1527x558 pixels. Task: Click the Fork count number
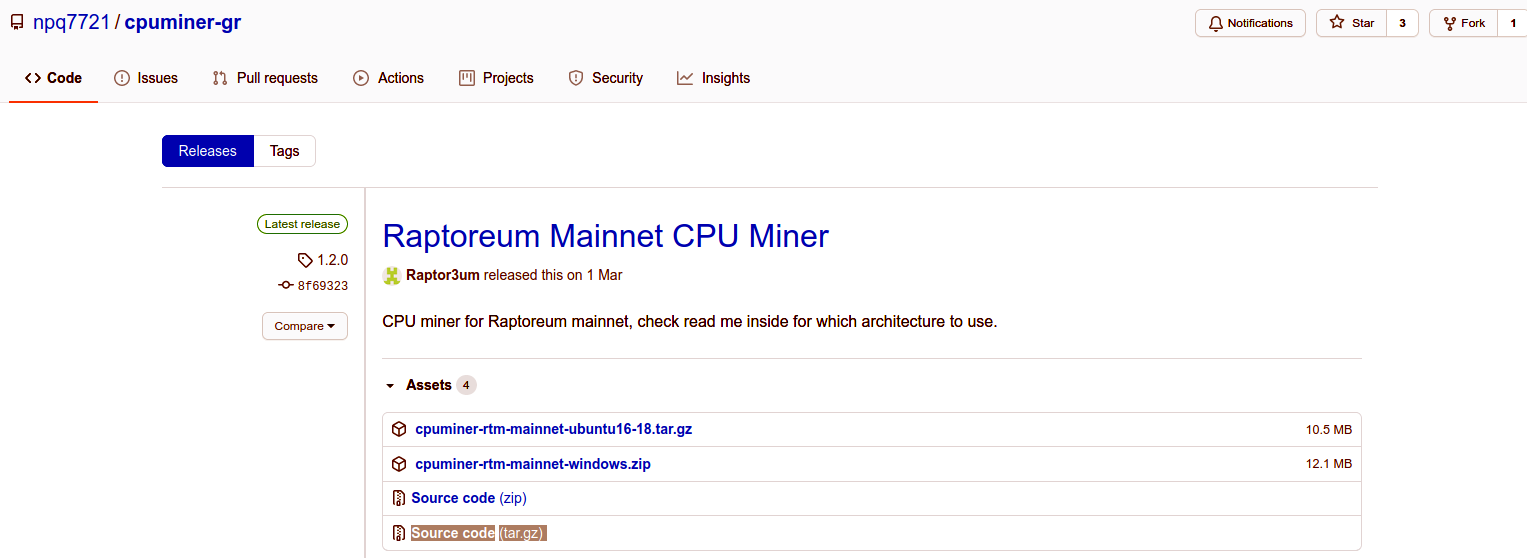coord(1512,23)
